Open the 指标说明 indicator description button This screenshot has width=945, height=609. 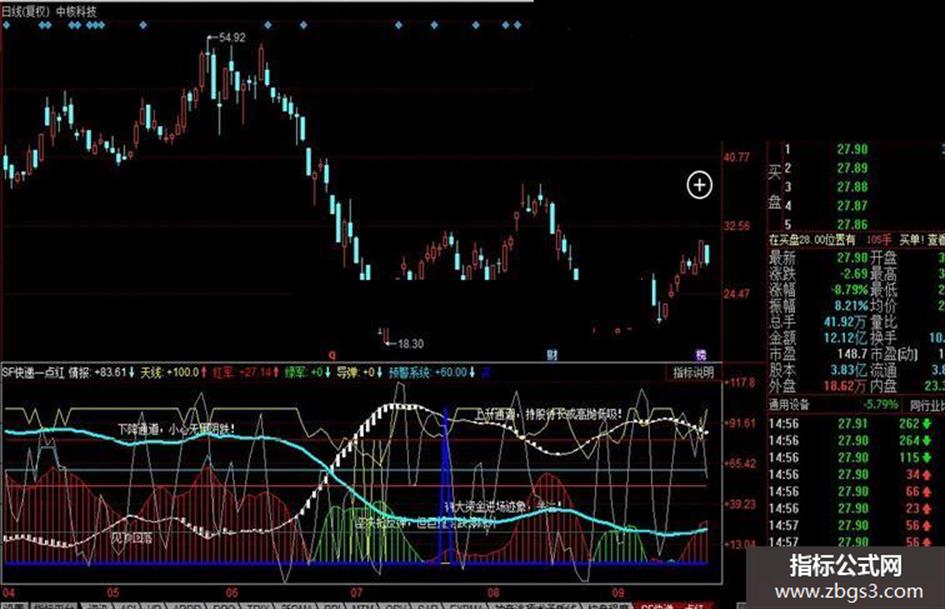click(x=693, y=373)
